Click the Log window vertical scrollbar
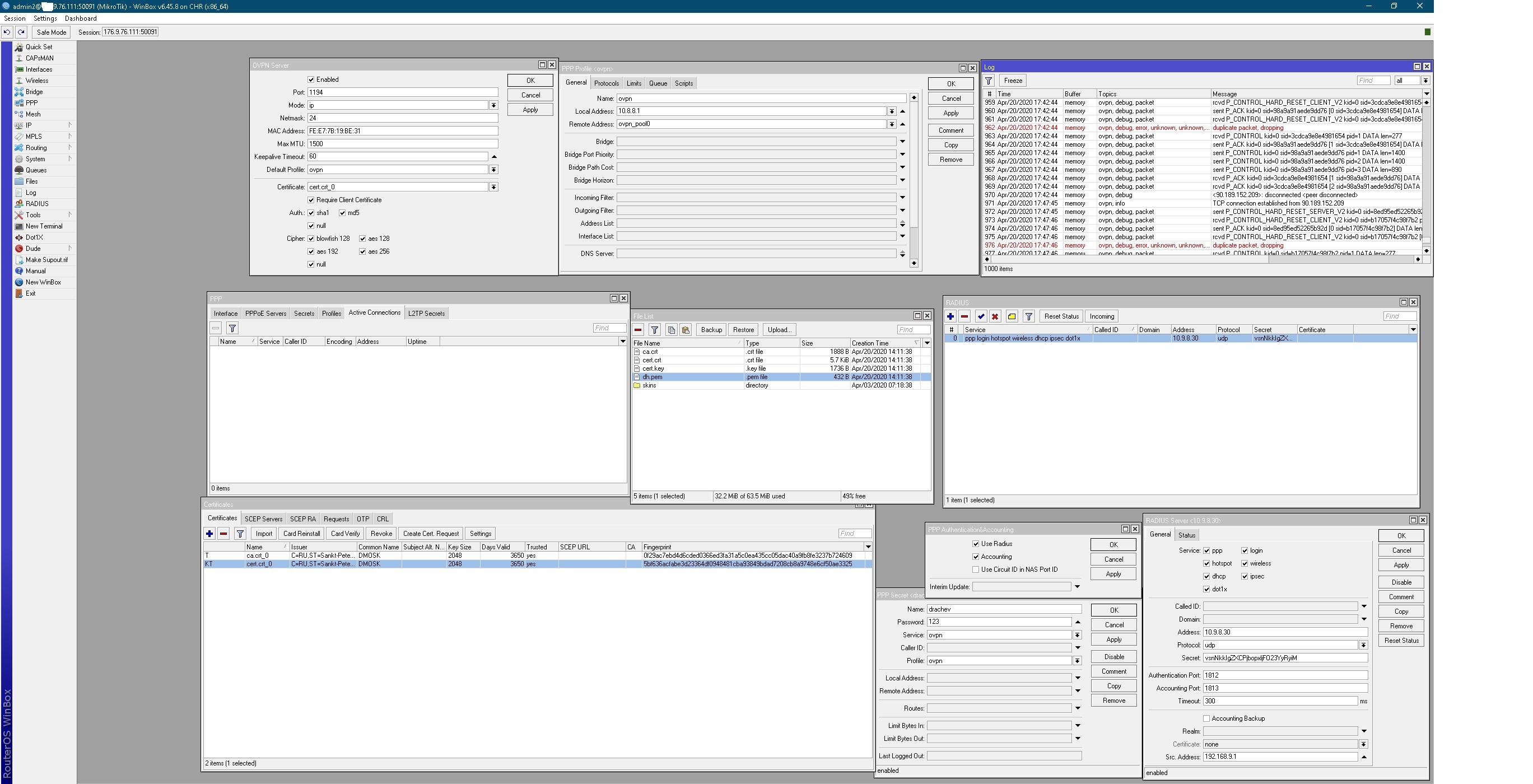 pos(1426,176)
